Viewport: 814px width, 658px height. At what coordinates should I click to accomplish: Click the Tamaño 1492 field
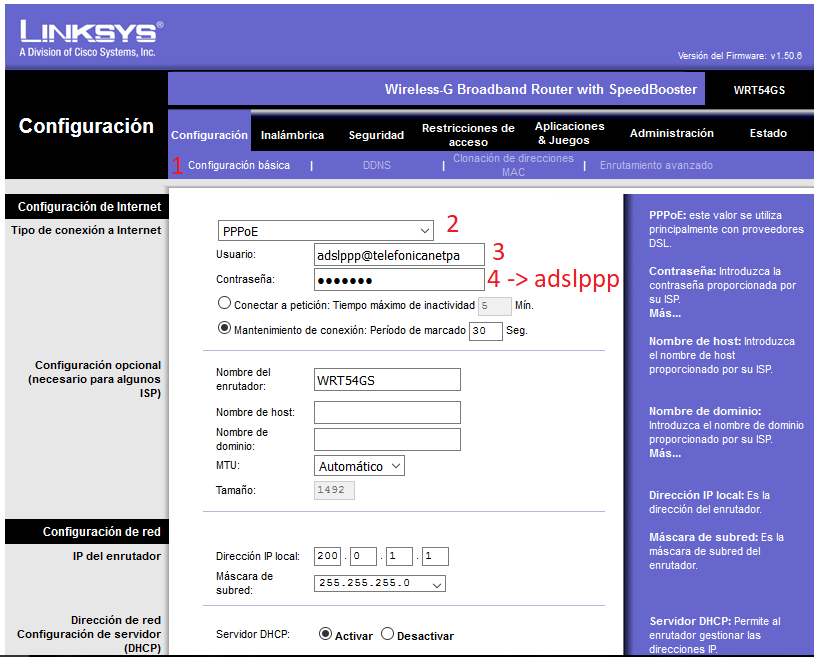(334, 490)
